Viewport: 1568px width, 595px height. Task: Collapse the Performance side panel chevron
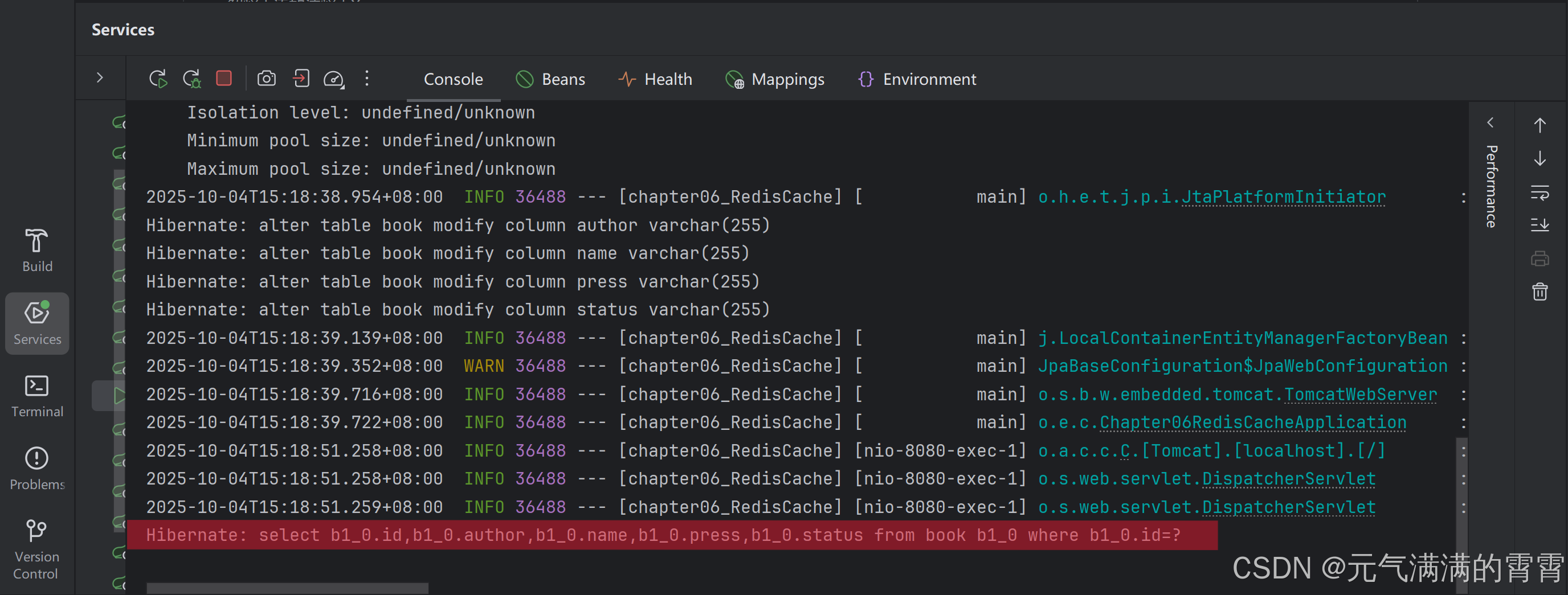[x=1490, y=122]
